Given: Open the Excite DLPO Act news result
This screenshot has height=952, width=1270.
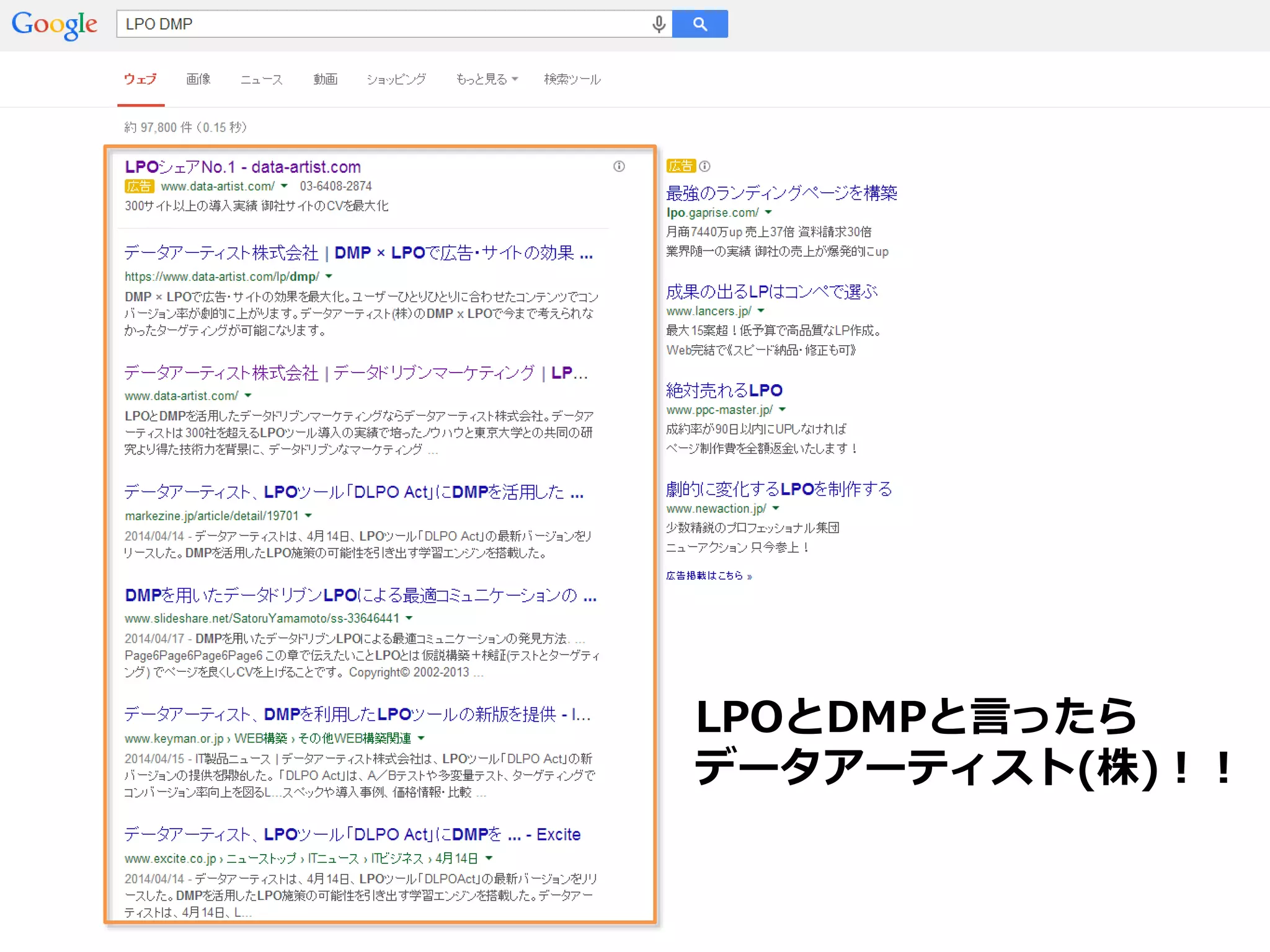Looking at the screenshot, I should (352, 835).
